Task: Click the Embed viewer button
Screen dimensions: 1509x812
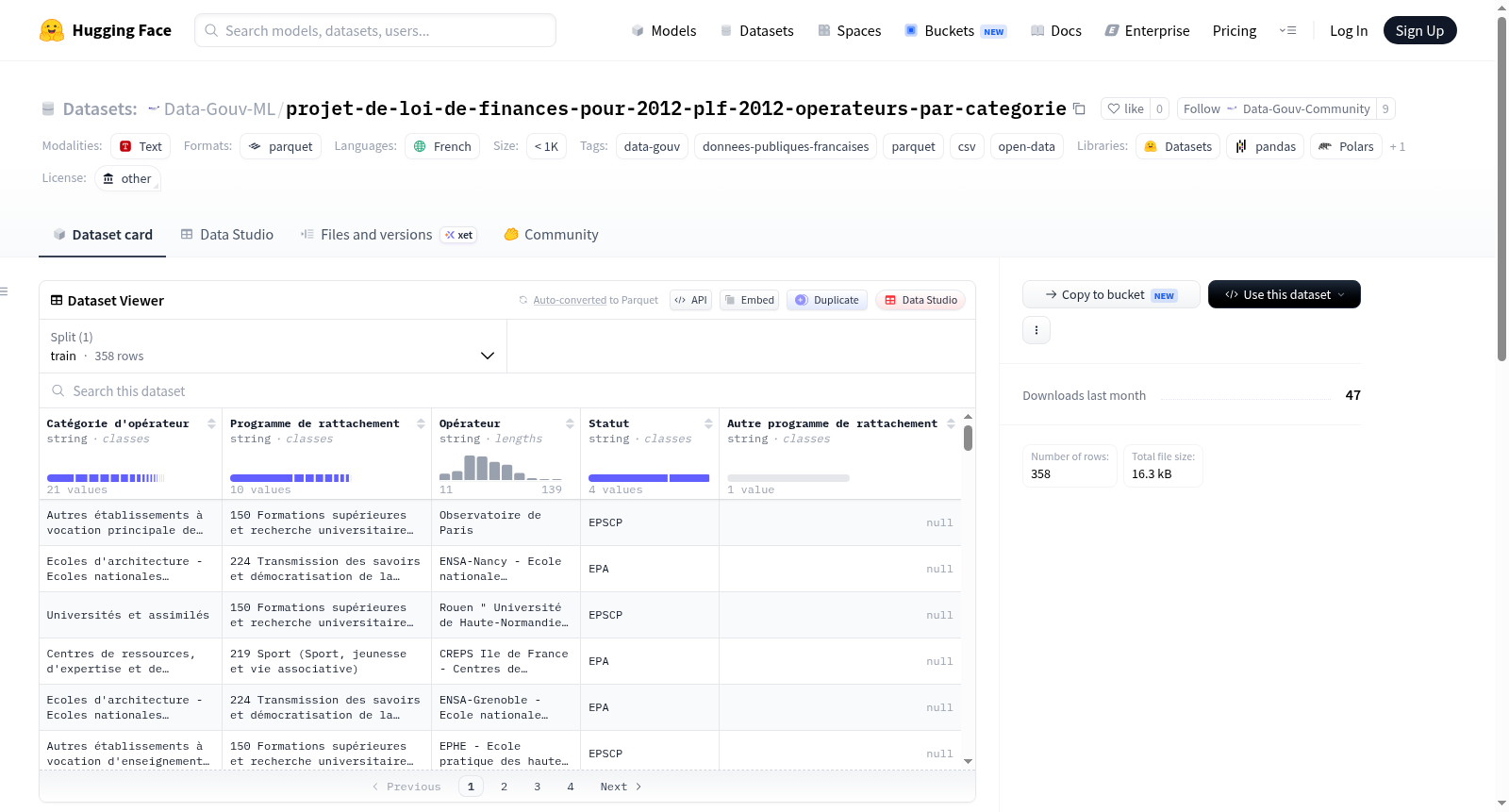Action: [750, 300]
